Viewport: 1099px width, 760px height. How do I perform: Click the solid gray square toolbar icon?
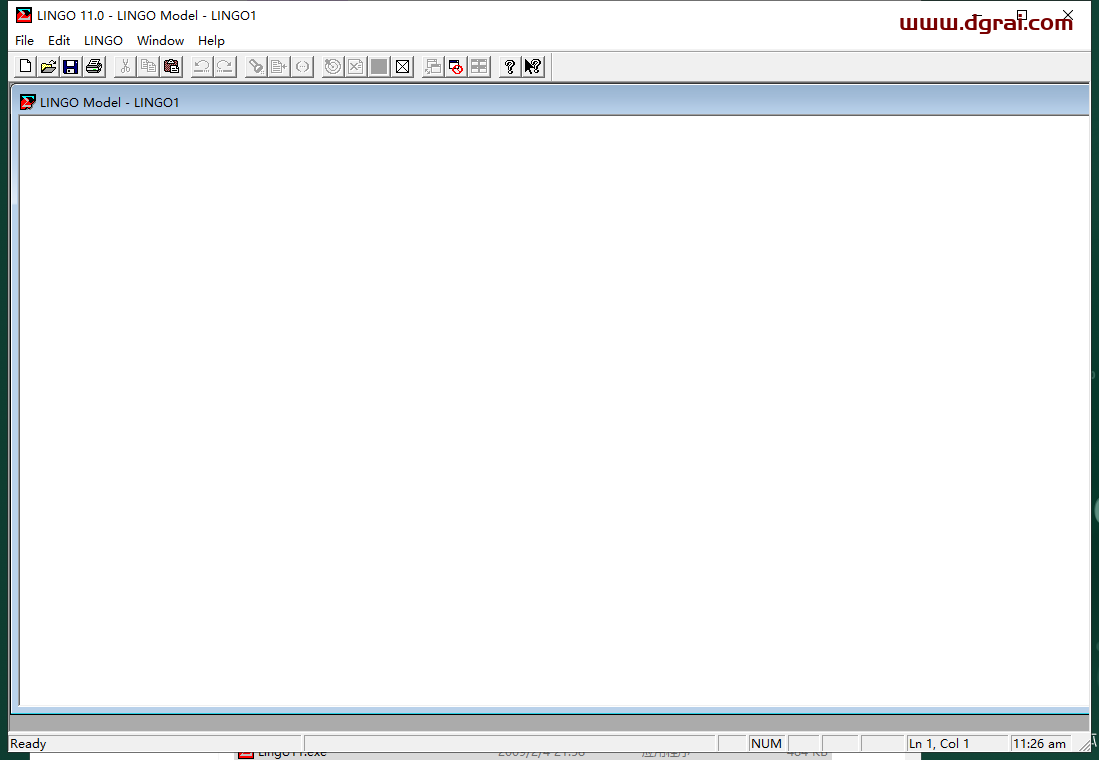(379, 67)
